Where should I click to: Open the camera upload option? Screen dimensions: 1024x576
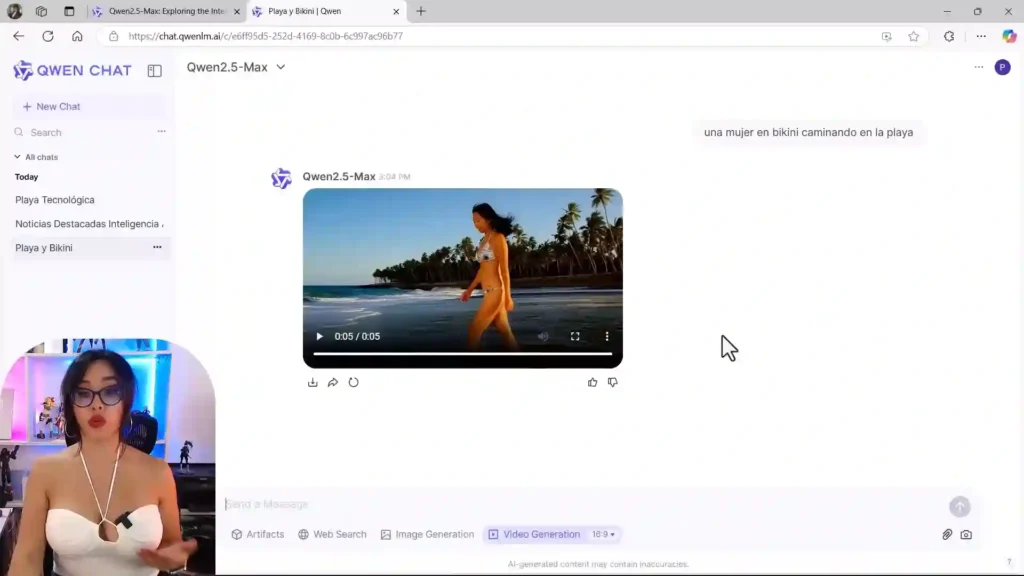(x=966, y=535)
